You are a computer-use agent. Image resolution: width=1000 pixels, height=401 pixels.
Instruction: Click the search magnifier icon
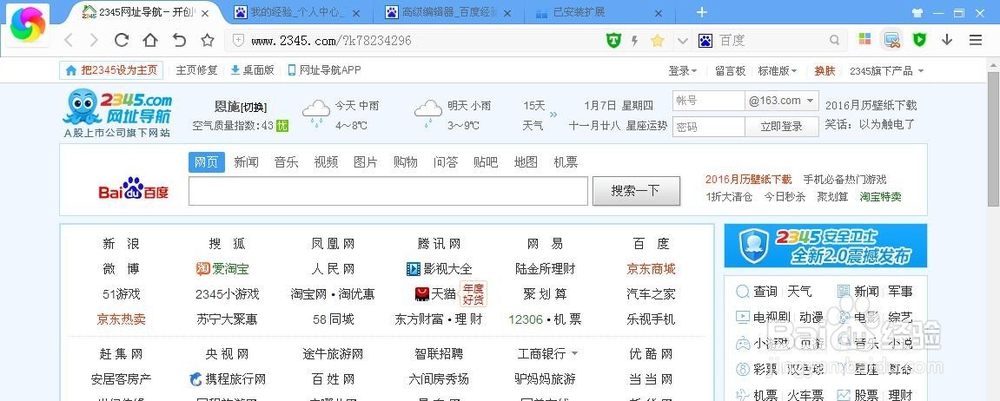834,41
